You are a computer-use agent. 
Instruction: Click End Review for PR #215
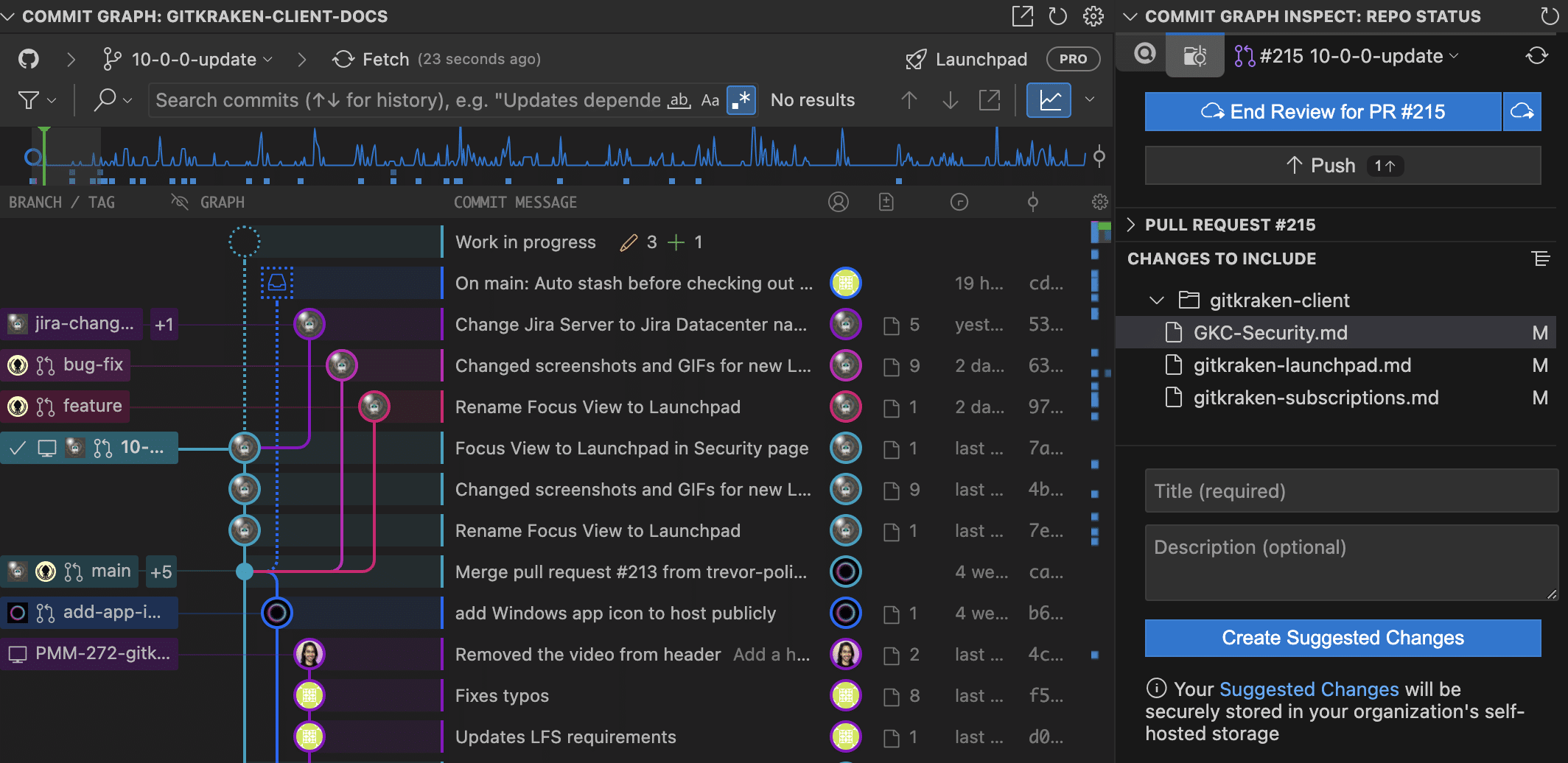(1323, 112)
